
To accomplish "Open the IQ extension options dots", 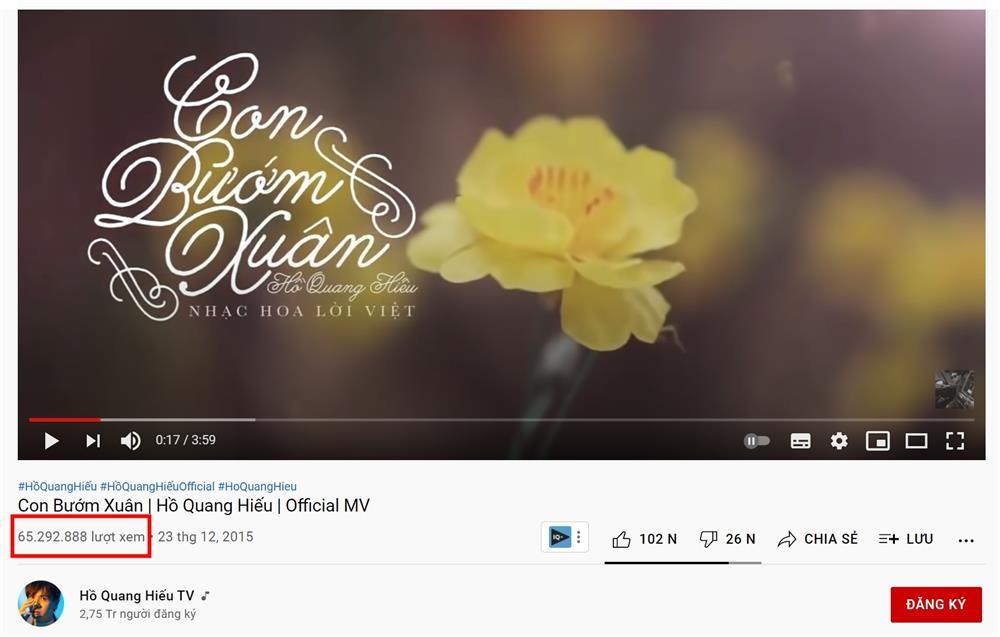I will (x=578, y=537).
